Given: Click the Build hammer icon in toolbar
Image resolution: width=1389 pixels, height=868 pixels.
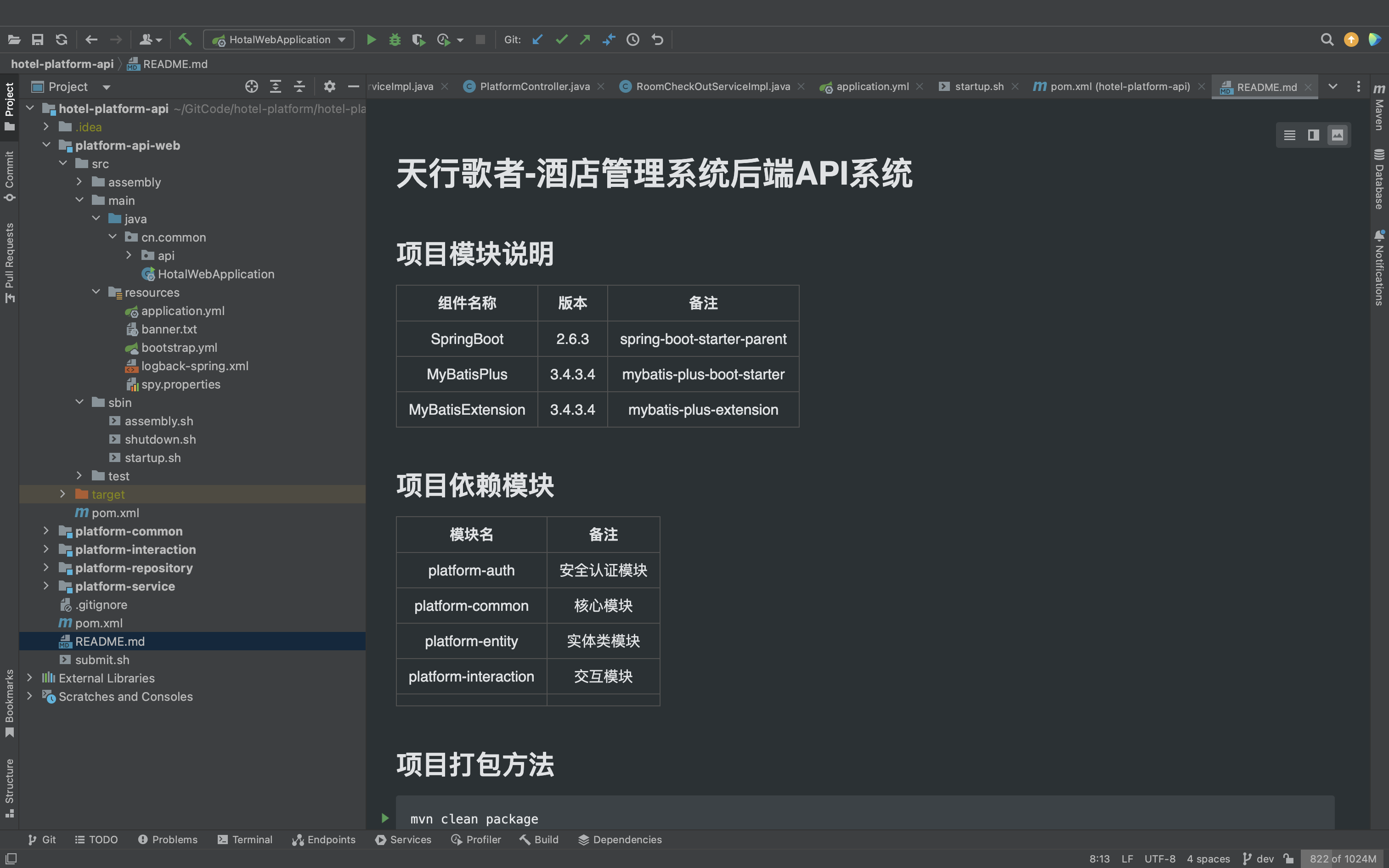Looking at the screenshot, I should [185, 39].
